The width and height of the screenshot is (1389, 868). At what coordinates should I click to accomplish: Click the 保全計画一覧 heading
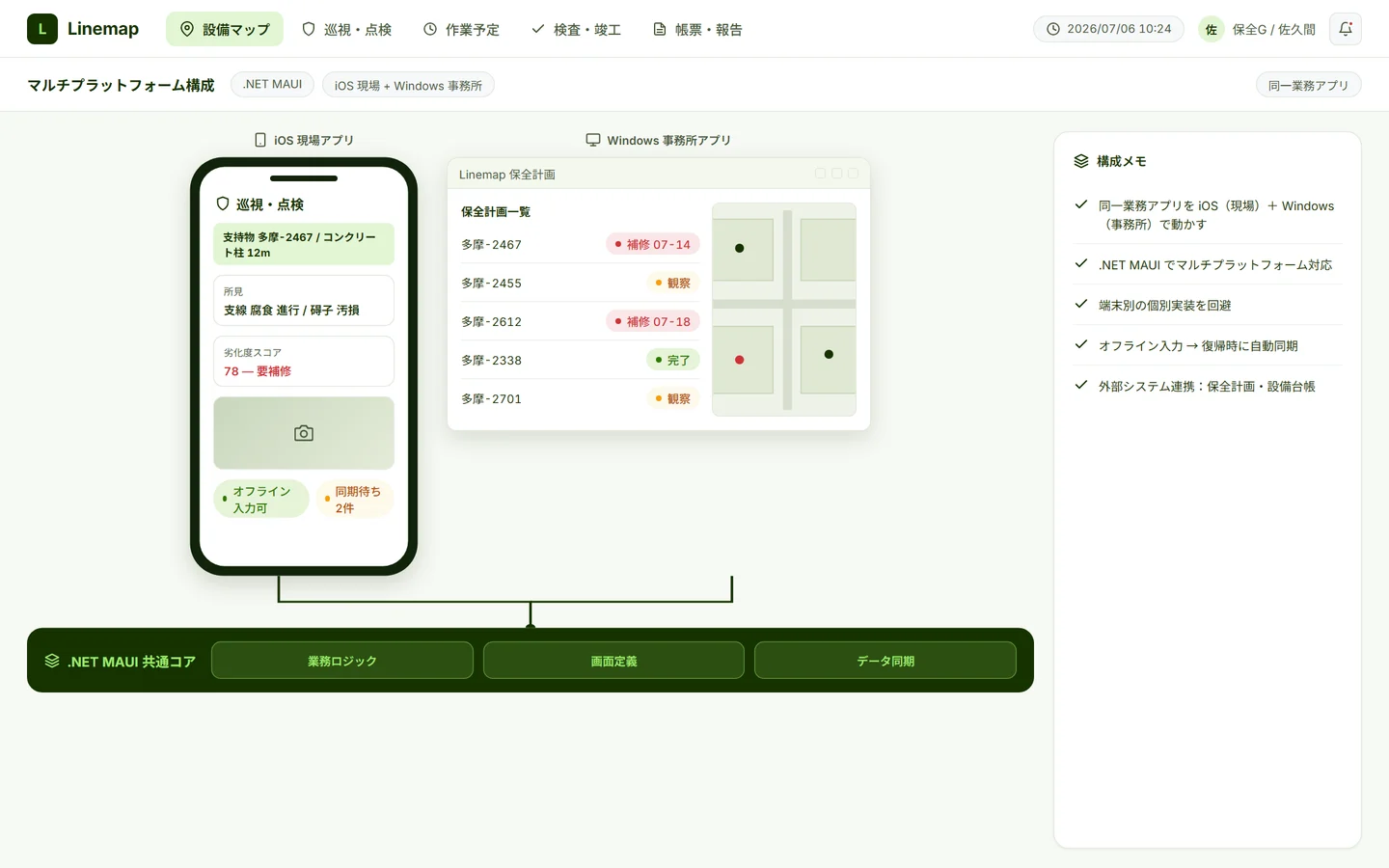tap(496, 211)
